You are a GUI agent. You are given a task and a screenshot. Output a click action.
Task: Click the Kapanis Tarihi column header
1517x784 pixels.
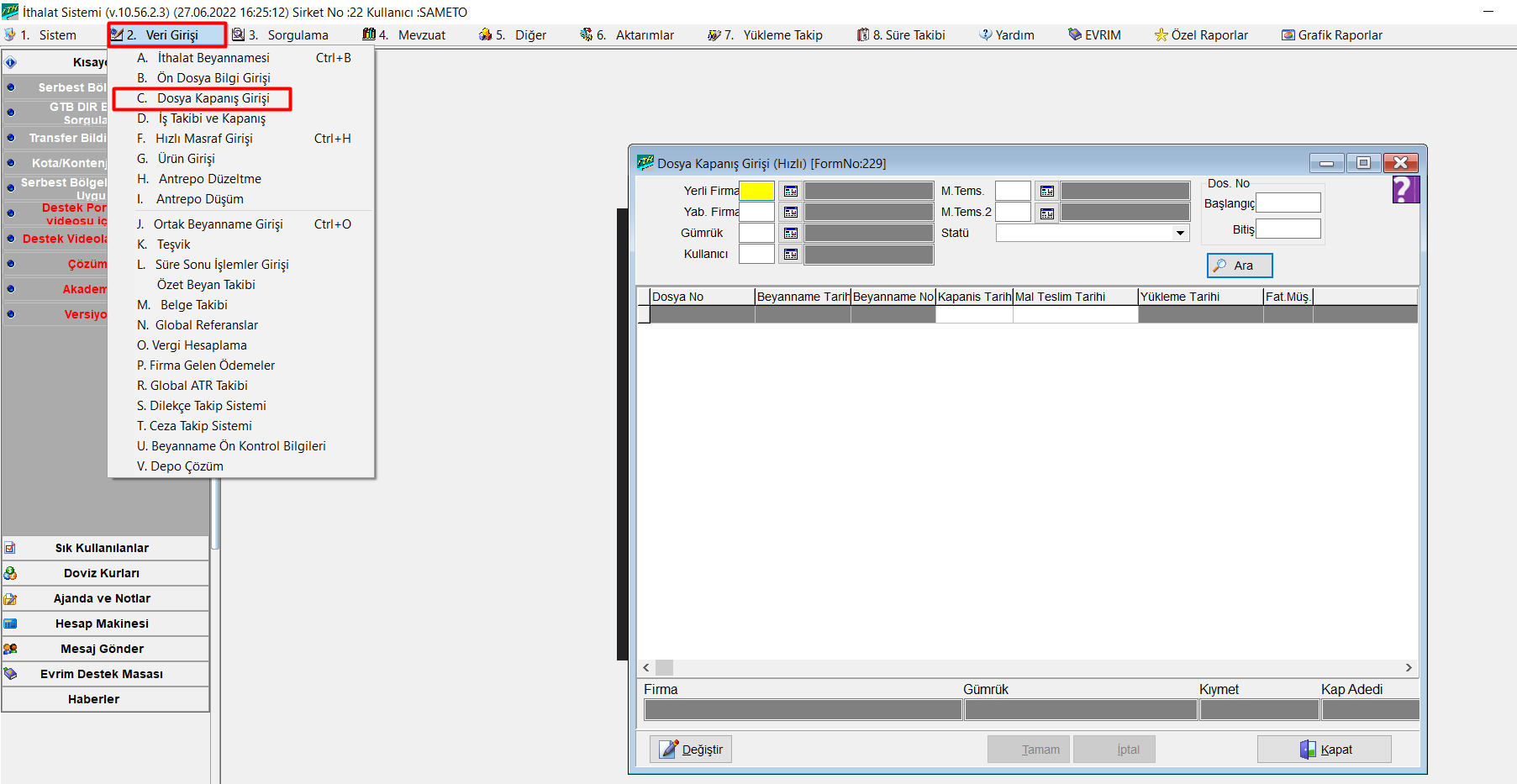click(974, 297)
